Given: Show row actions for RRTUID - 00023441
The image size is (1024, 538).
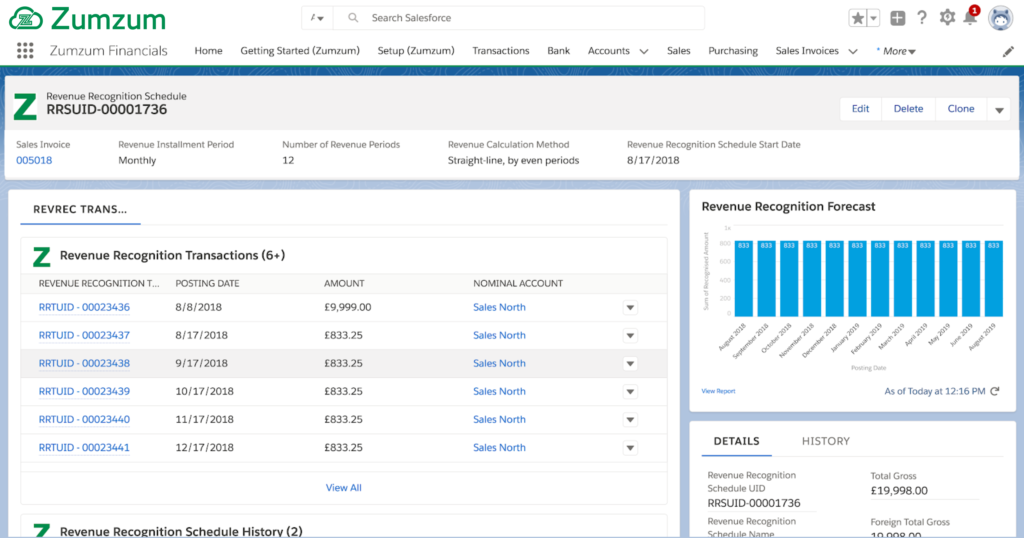Looking at the screenshot, I should (630, 448).
